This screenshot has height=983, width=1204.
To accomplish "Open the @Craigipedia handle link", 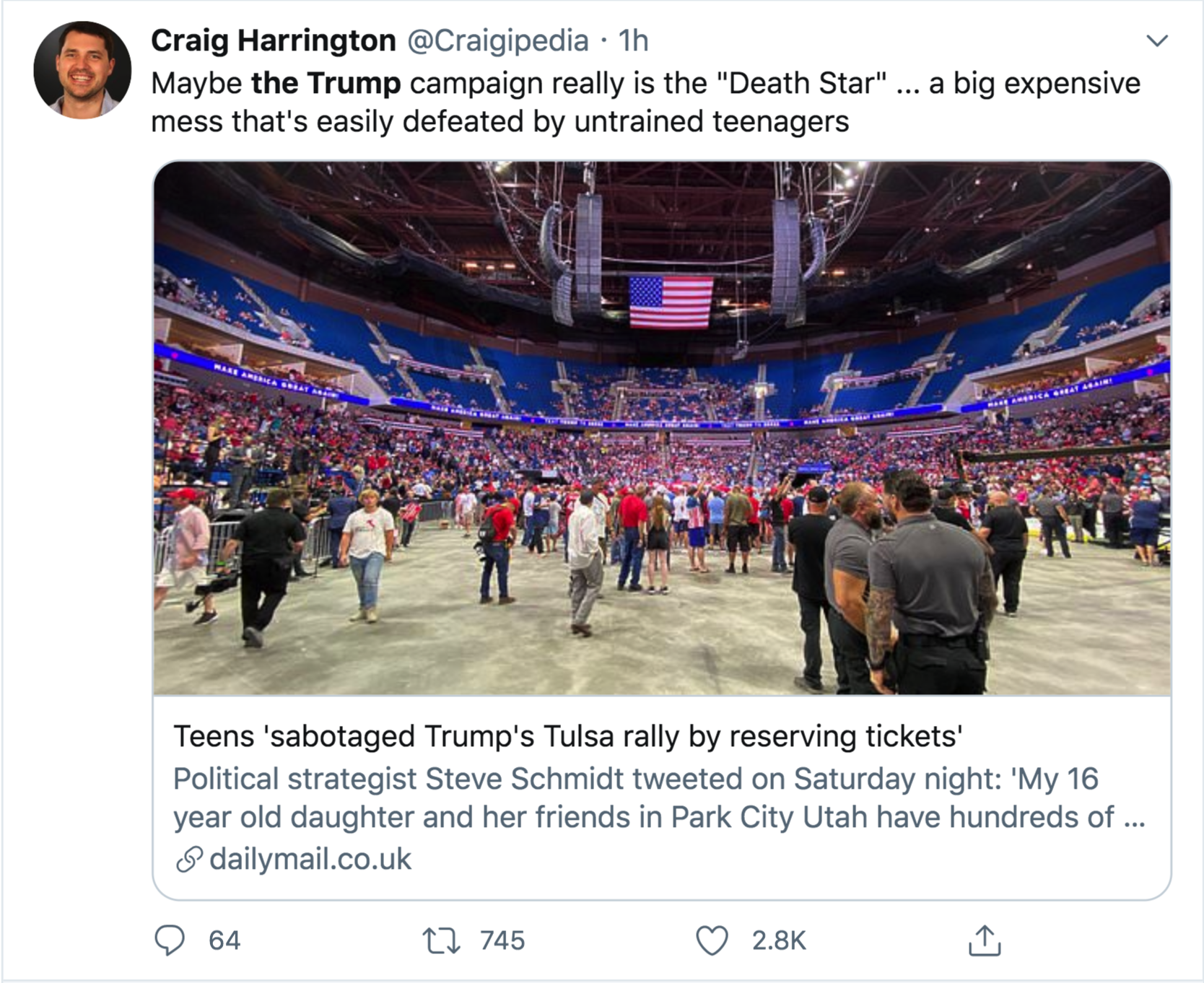I will point(498,40).
